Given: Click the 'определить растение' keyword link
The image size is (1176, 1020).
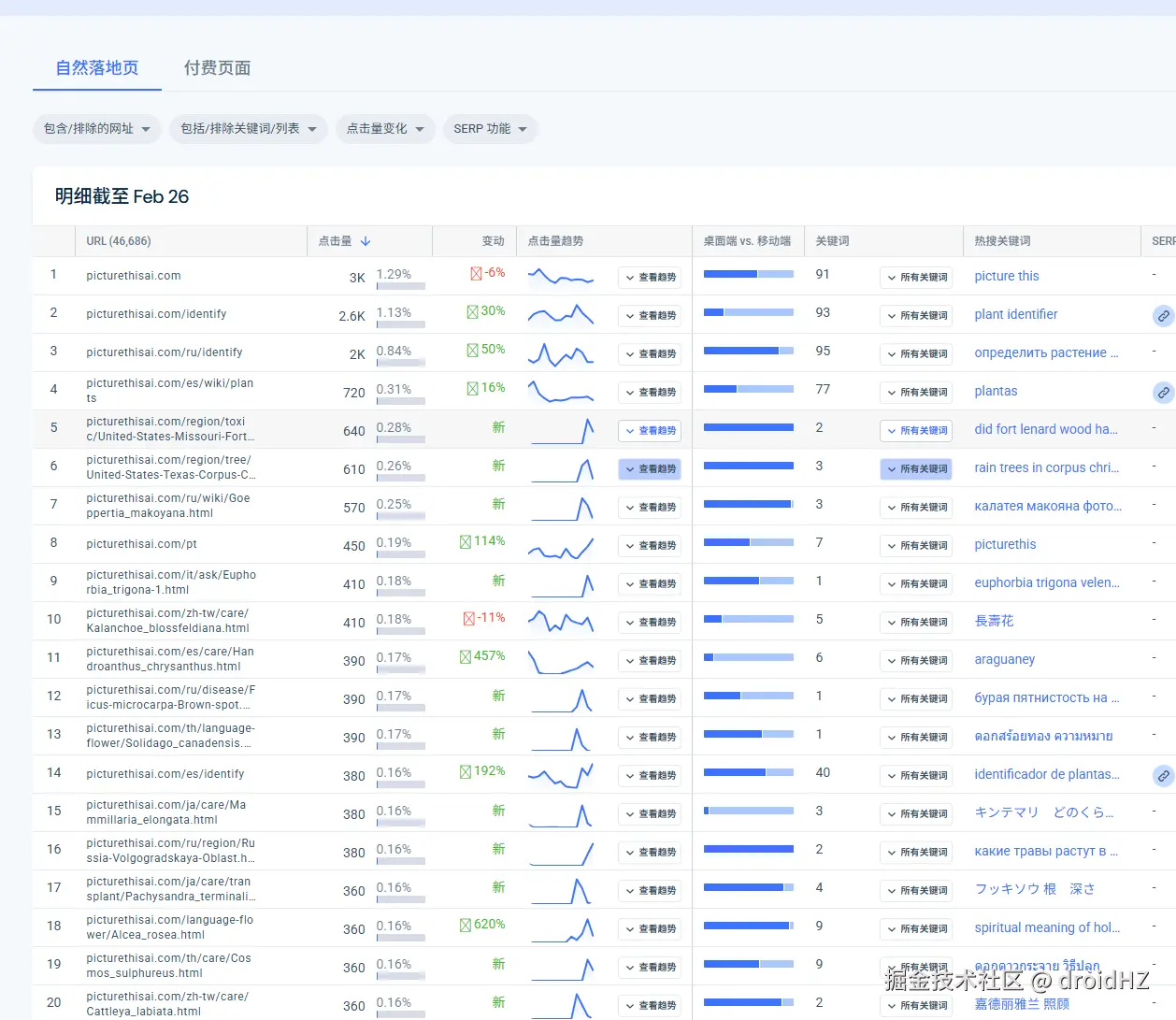Looking at the screenshot, I should [x=1046, y=352].
